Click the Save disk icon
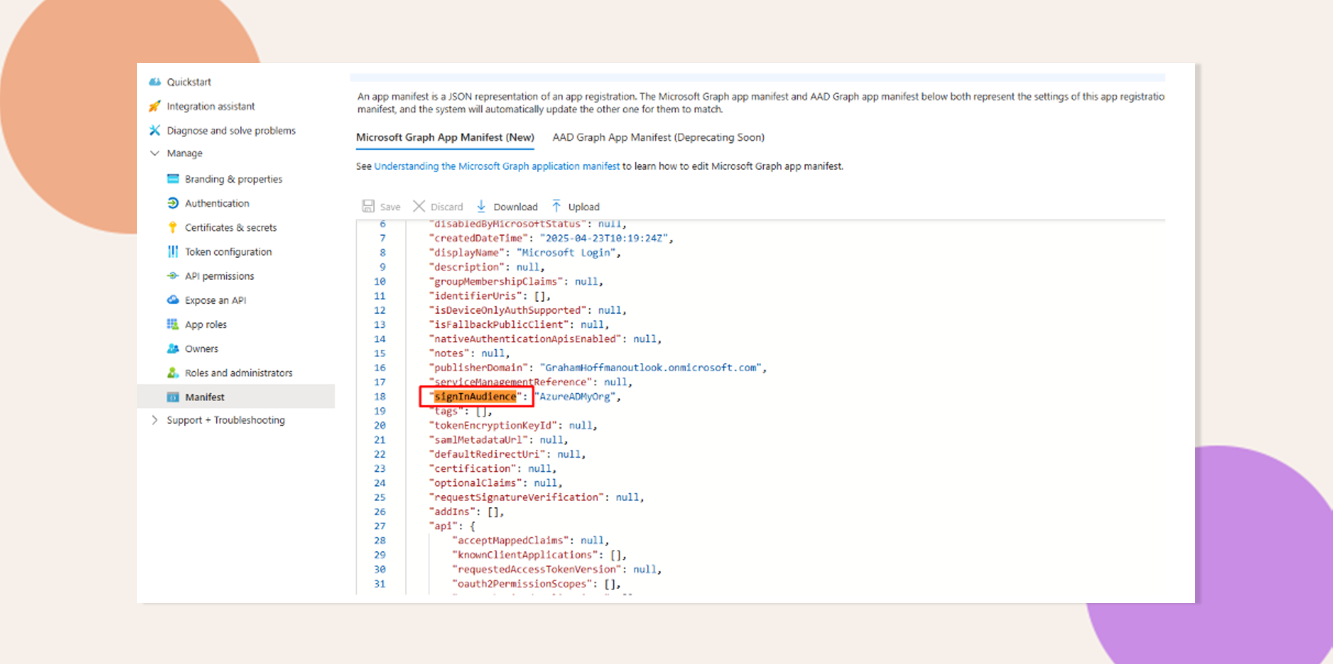The width and height of the screenshot is (1333, 664). point(368,206)
